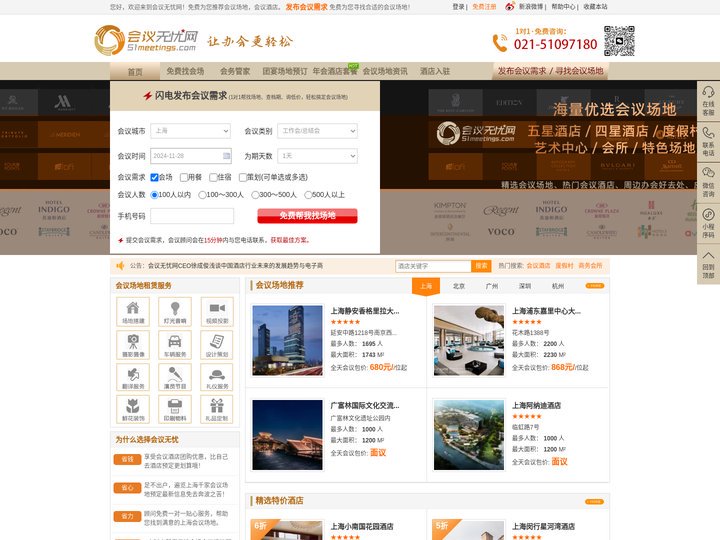Tick the 住宿 checkbox

(x=213, y=177)
